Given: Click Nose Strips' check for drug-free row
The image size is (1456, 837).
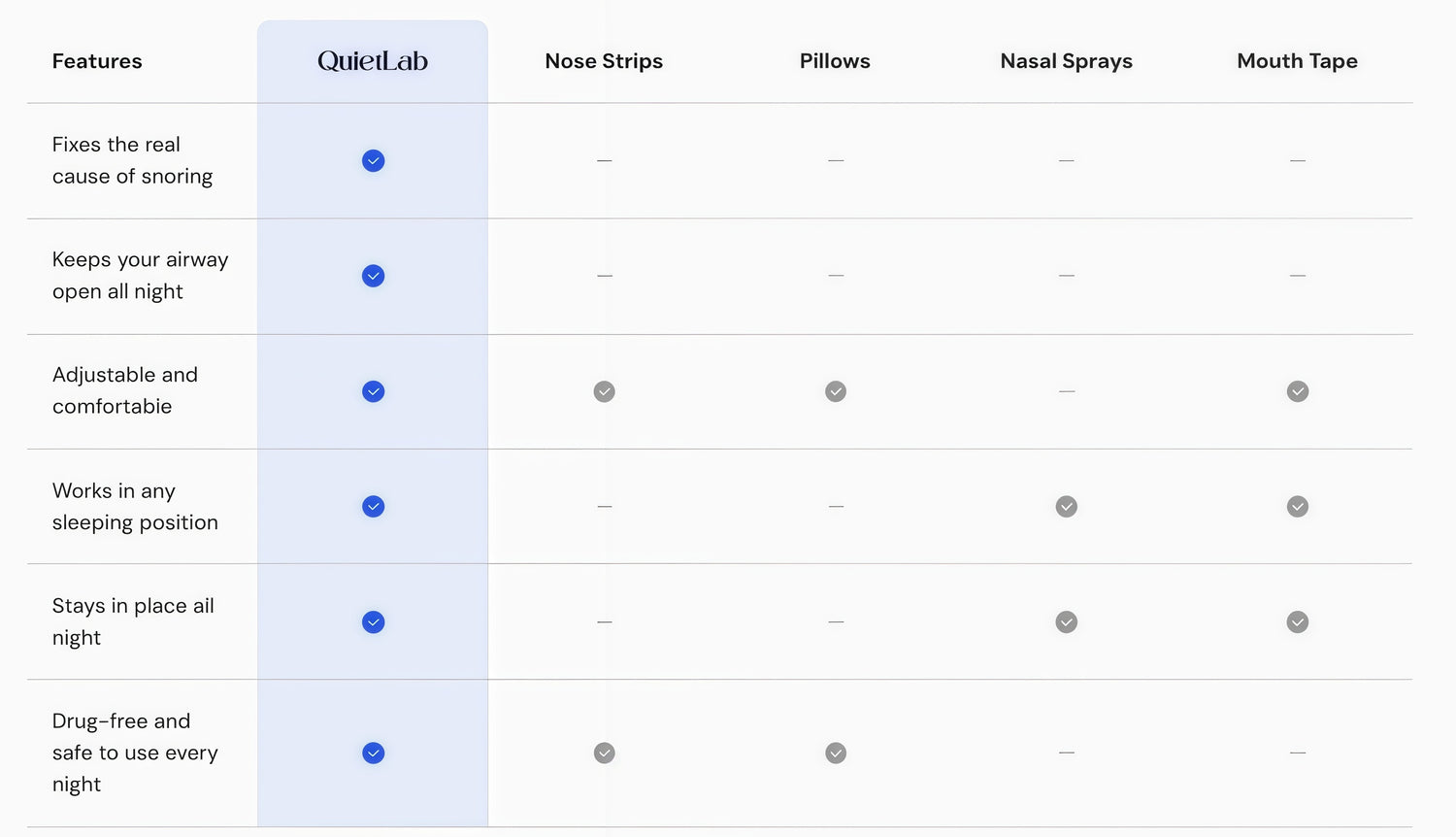Looking at the screenshot, I should coord(604,753).
